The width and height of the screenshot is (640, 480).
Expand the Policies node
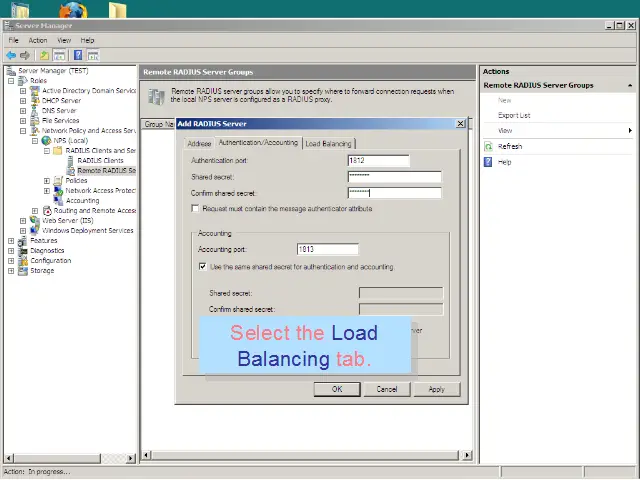47,181
